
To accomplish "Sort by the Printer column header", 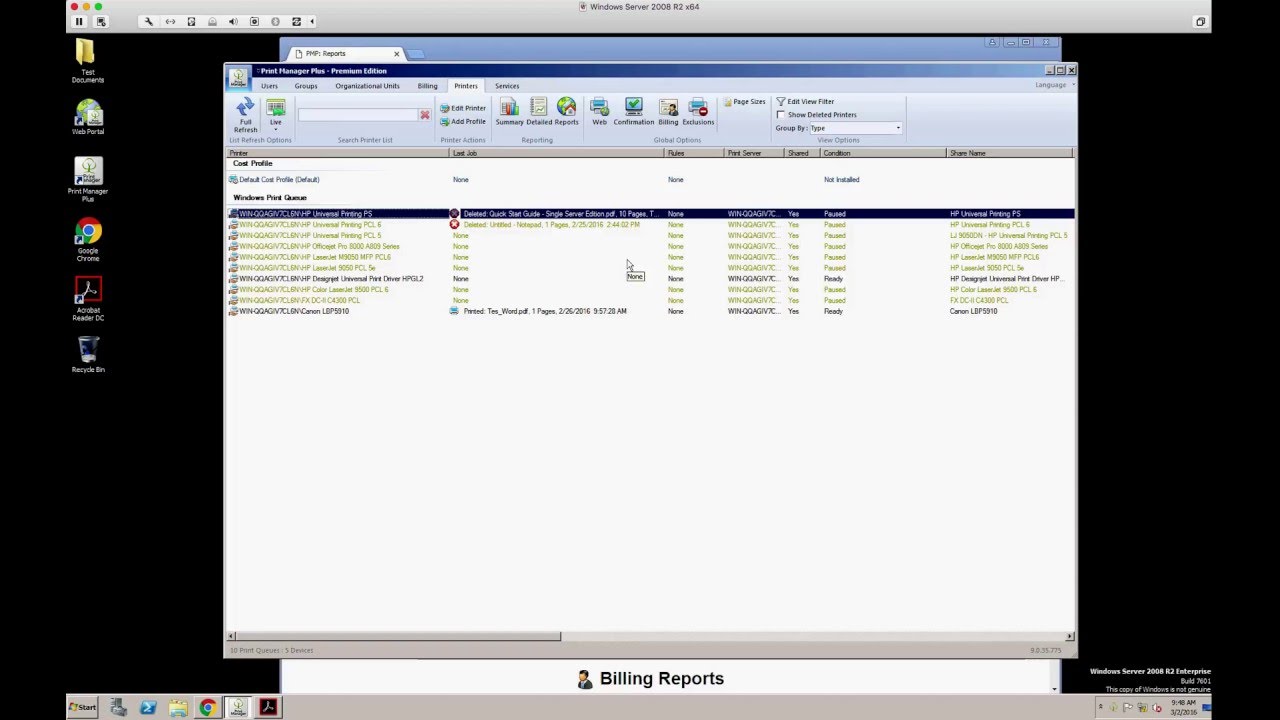I will 338,153.
